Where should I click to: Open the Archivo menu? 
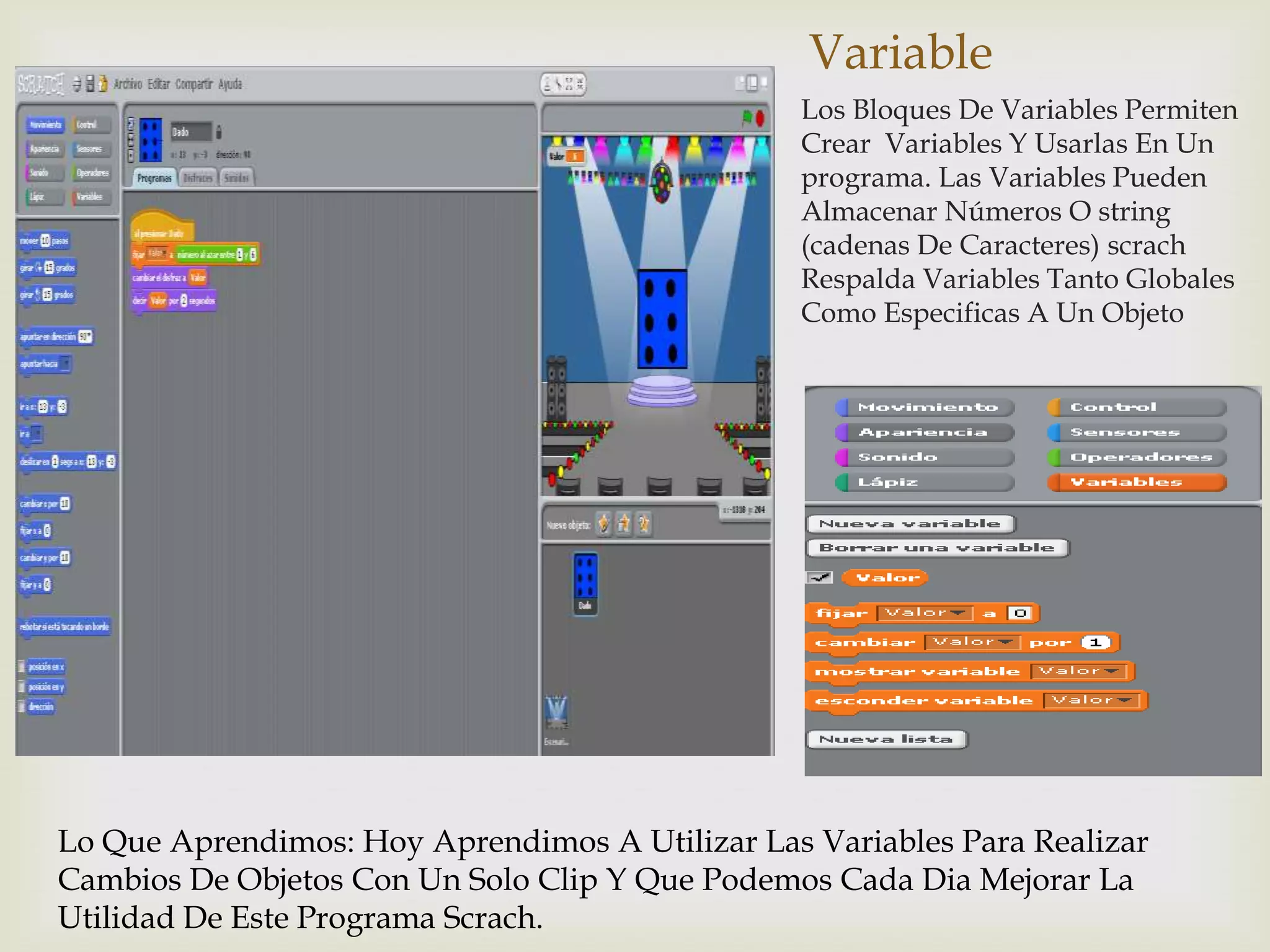point(128,84)
